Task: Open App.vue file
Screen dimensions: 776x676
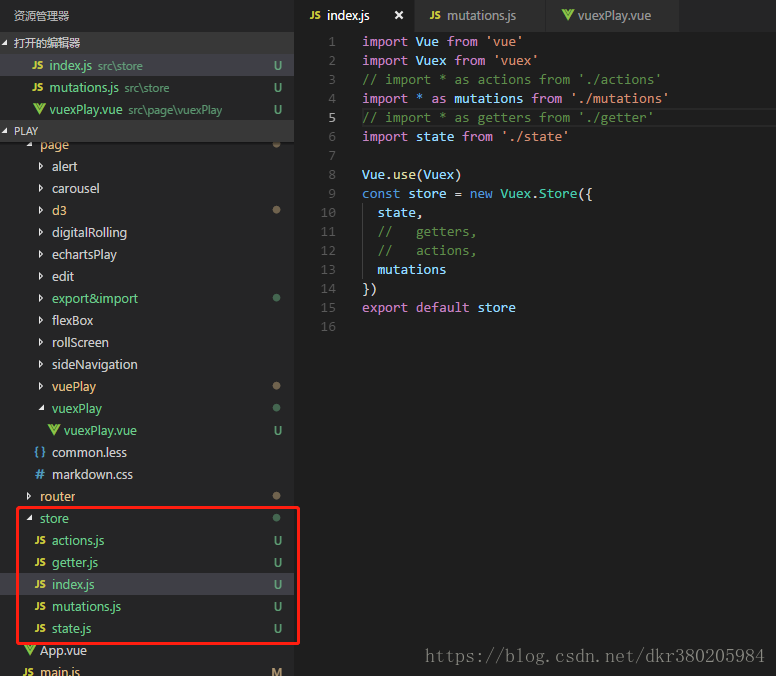Action: pyautogui.click(x=147, y=650)
